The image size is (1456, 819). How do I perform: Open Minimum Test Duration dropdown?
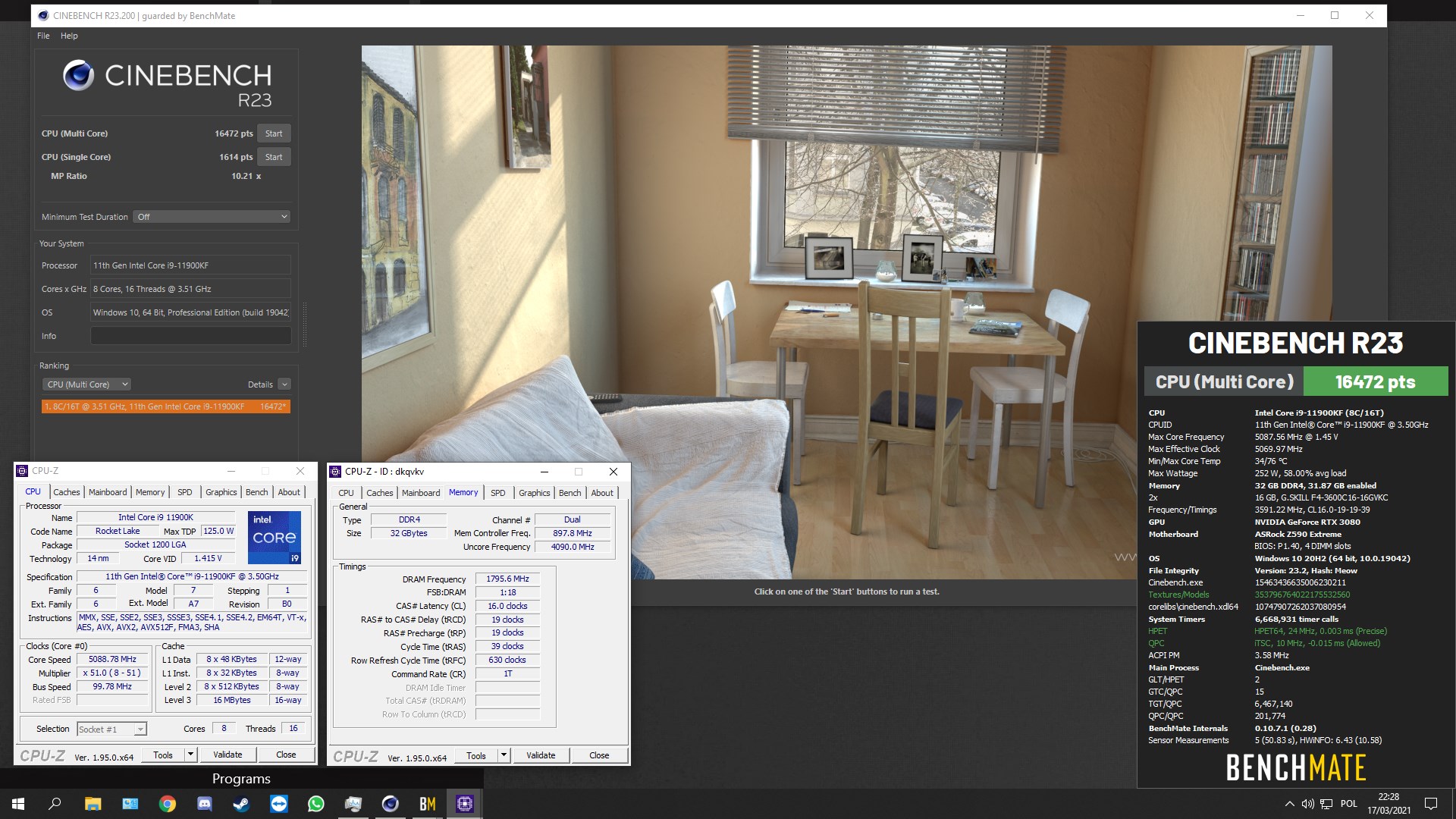(212, 217)
